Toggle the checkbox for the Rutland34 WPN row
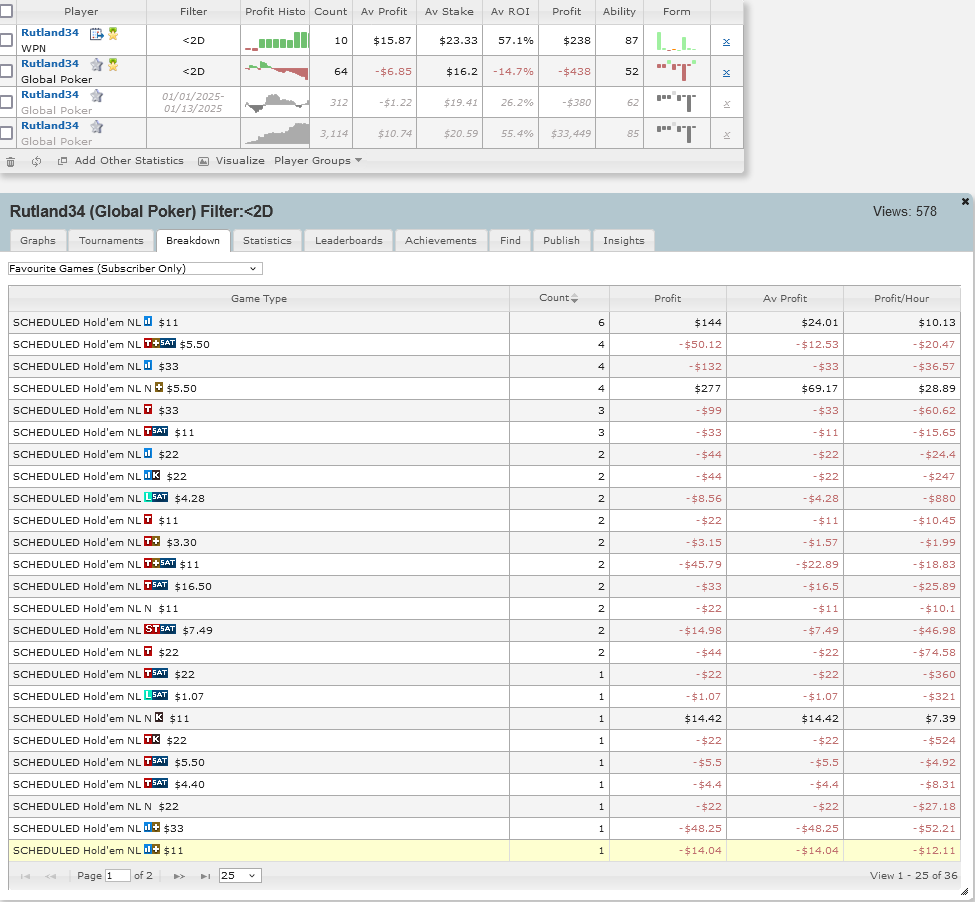The width and height of the screenshot is (975, 902). [x=7, y=37]
